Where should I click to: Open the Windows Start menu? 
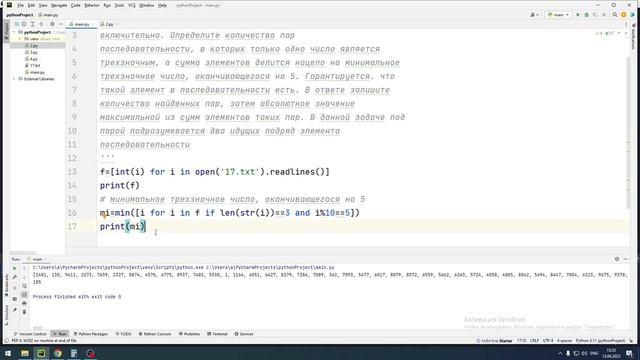[x=8, y=353]
